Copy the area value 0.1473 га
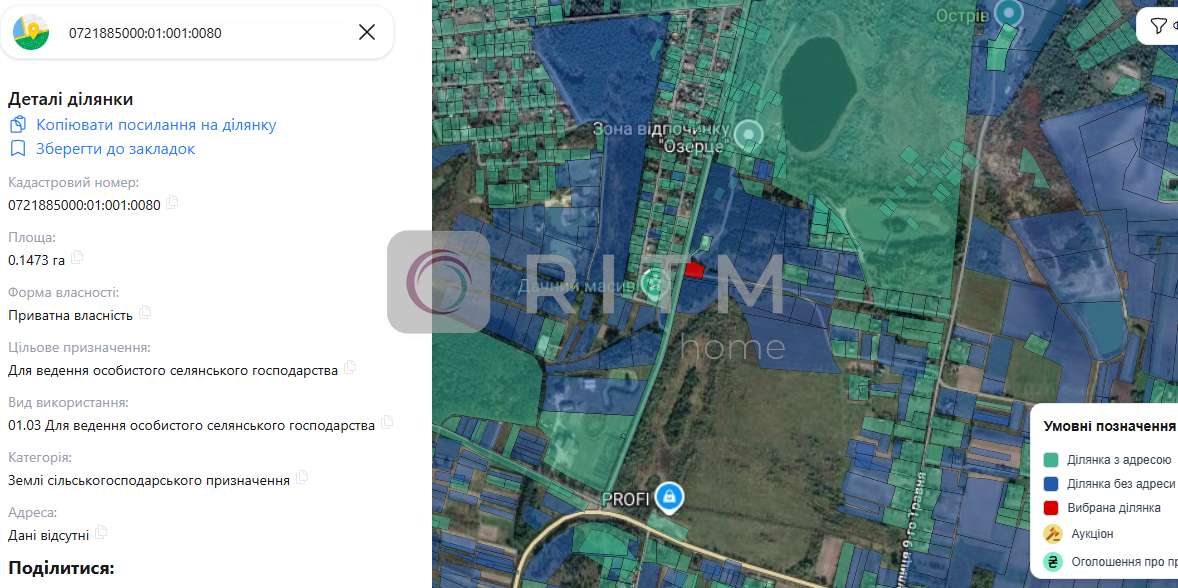1178x588 pixels. tap(77, 258)
